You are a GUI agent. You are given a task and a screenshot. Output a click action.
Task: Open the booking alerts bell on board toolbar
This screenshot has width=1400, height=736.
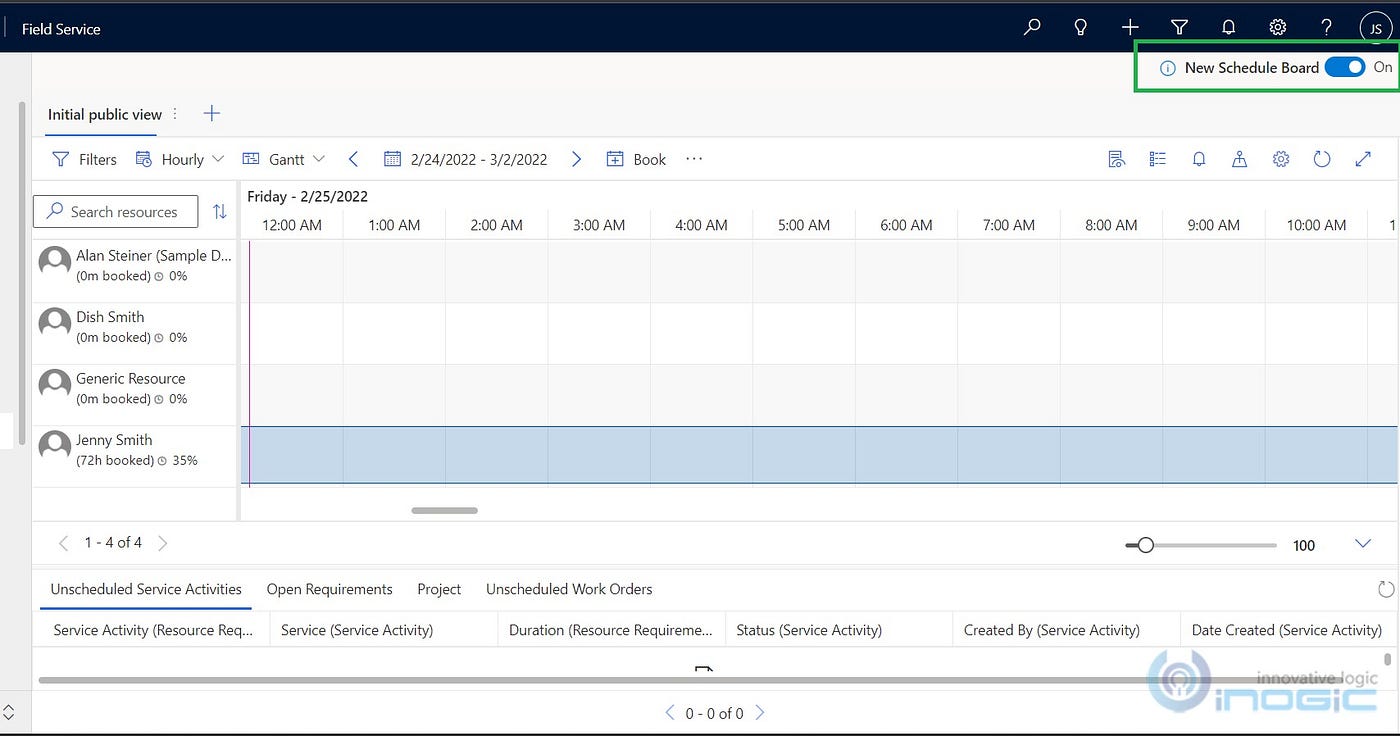click(x=1199, y=159)
